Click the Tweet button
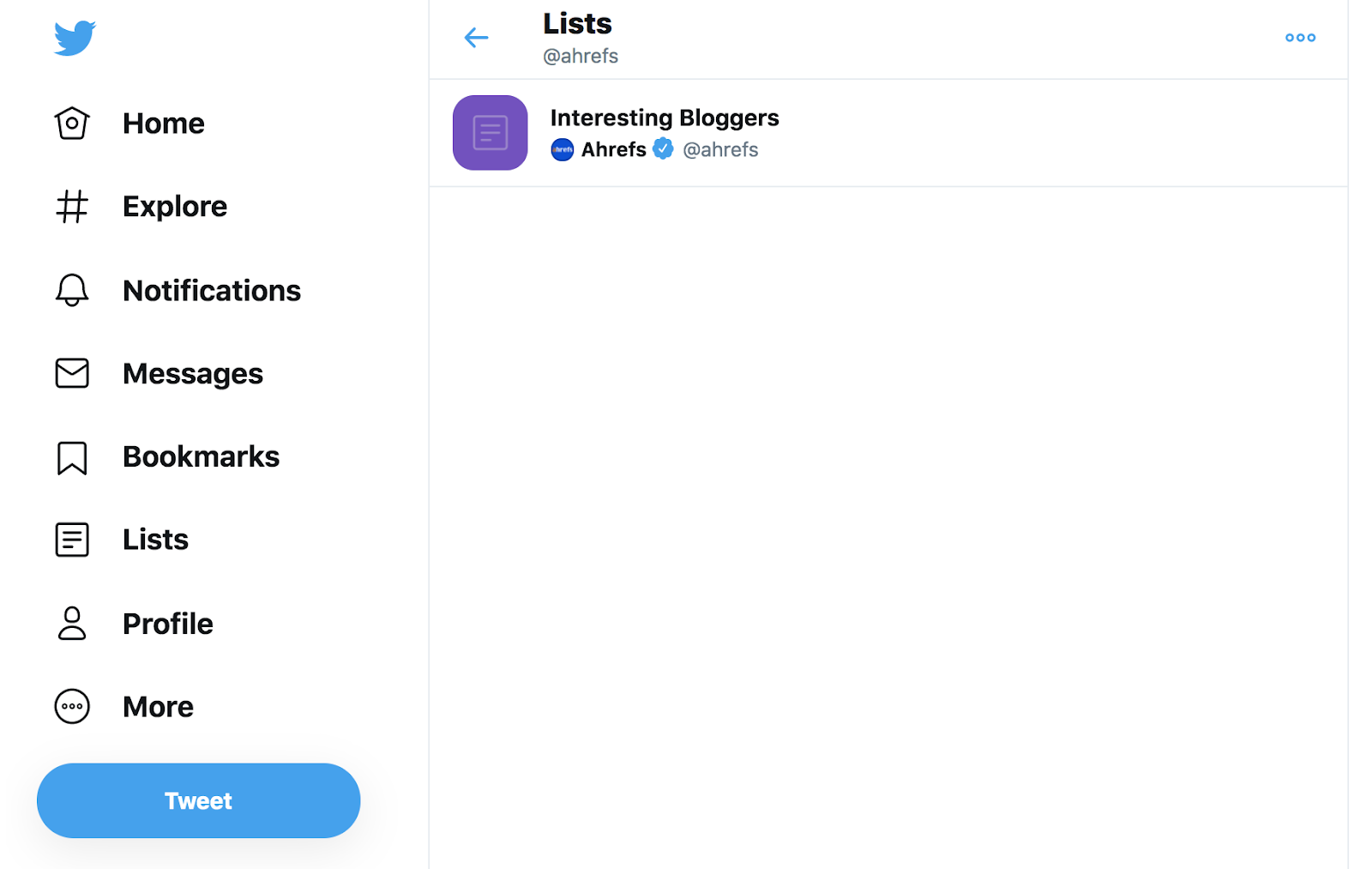The width and height of the screenshot is (1372, 869). tap(198, 800)
